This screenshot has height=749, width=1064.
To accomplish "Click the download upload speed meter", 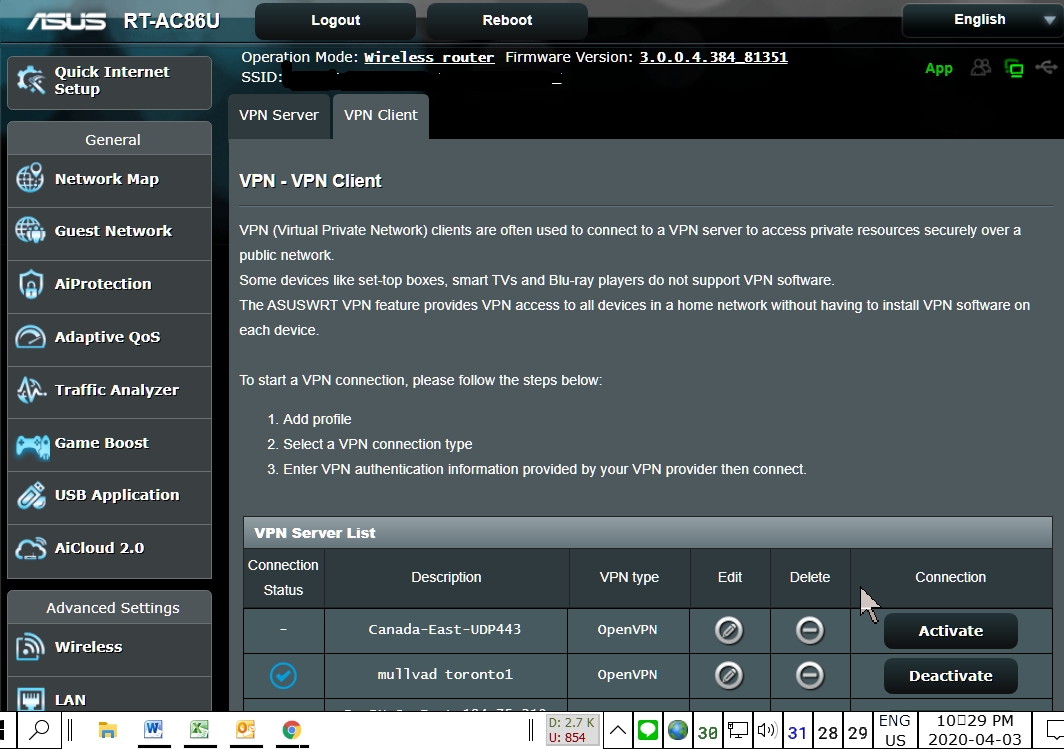I will [x=572, y=731].
